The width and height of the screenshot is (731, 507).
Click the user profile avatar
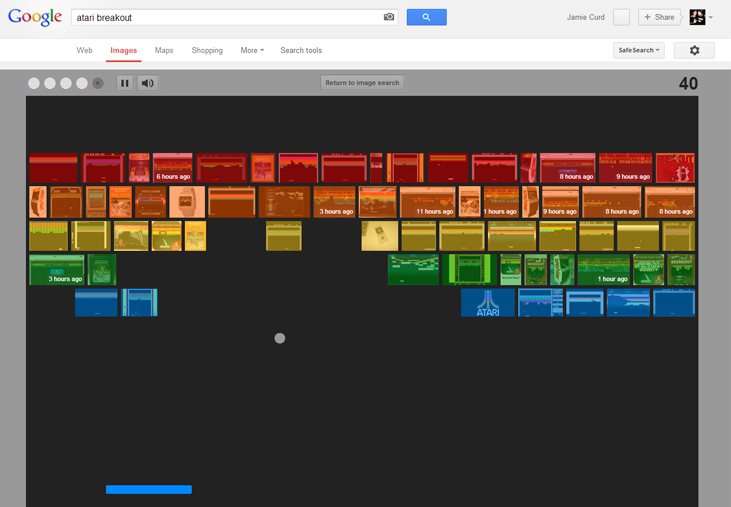697,17
